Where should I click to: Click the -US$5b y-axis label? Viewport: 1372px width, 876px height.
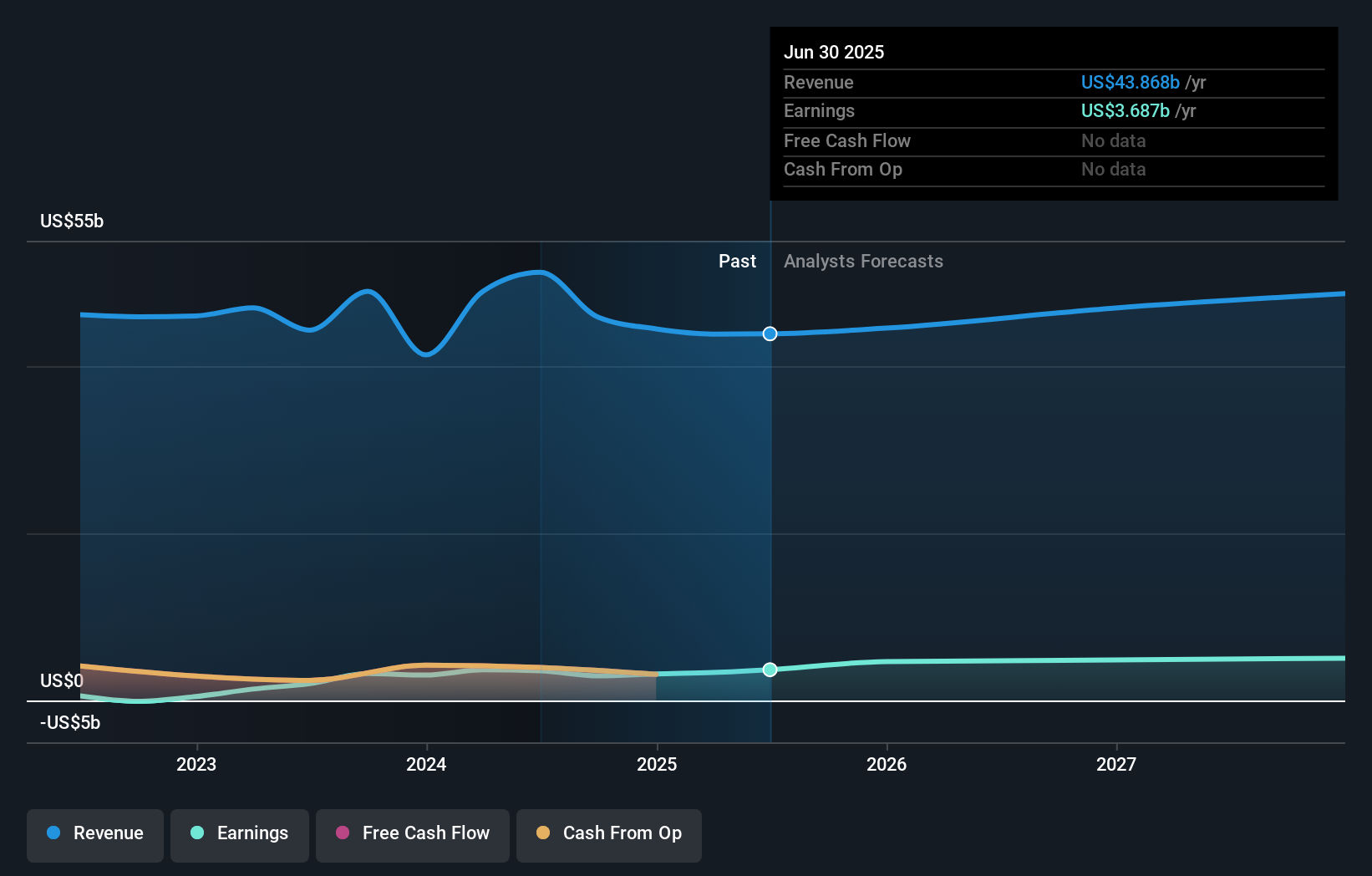(70, 722)
